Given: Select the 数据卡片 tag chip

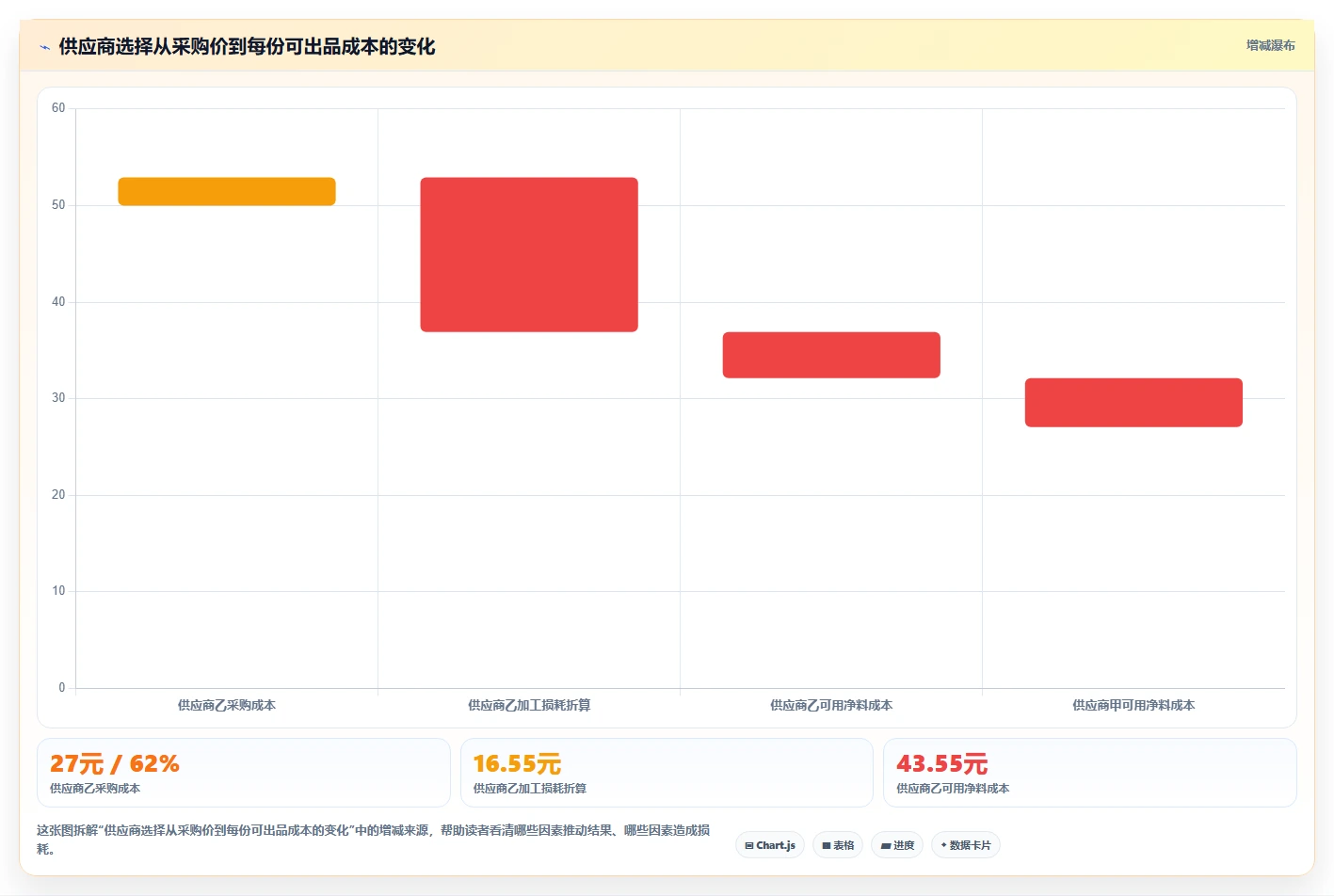Looking at the screenshot, I should click(966, 845).
